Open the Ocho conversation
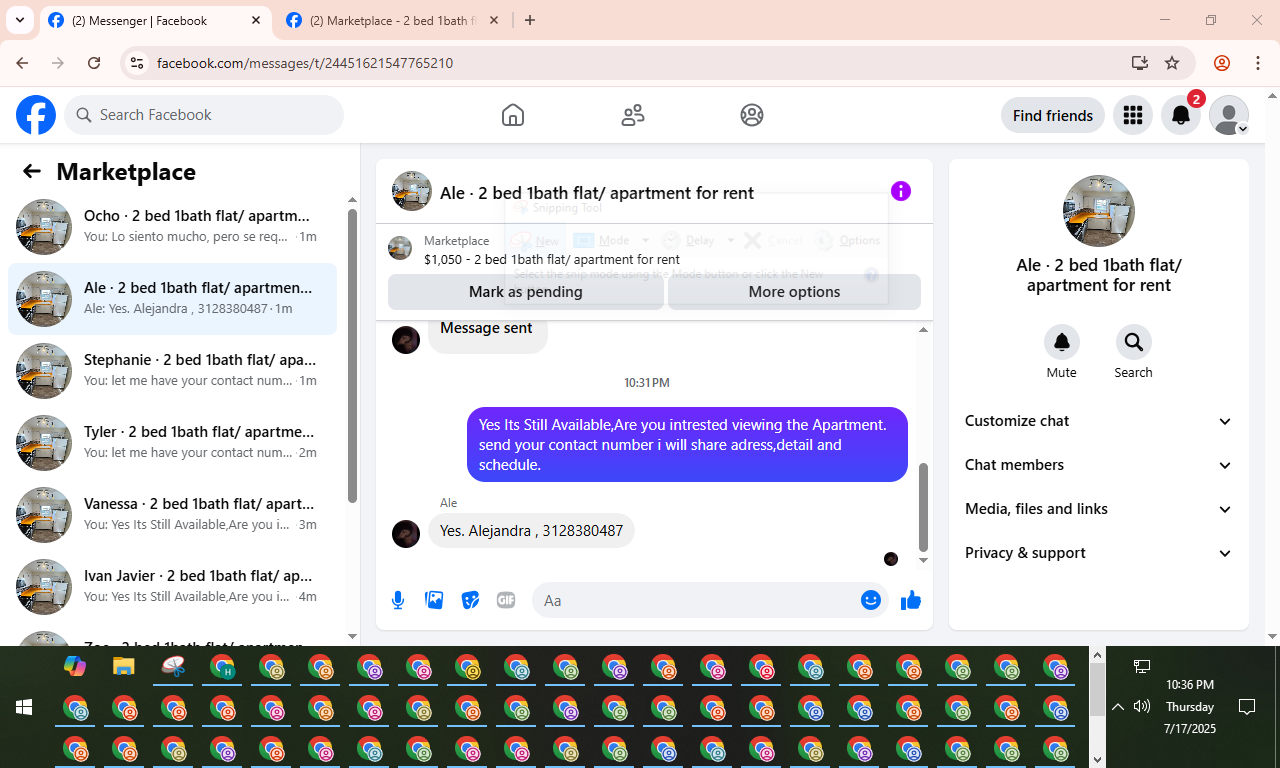1280x768 pixels. point(172,227)
